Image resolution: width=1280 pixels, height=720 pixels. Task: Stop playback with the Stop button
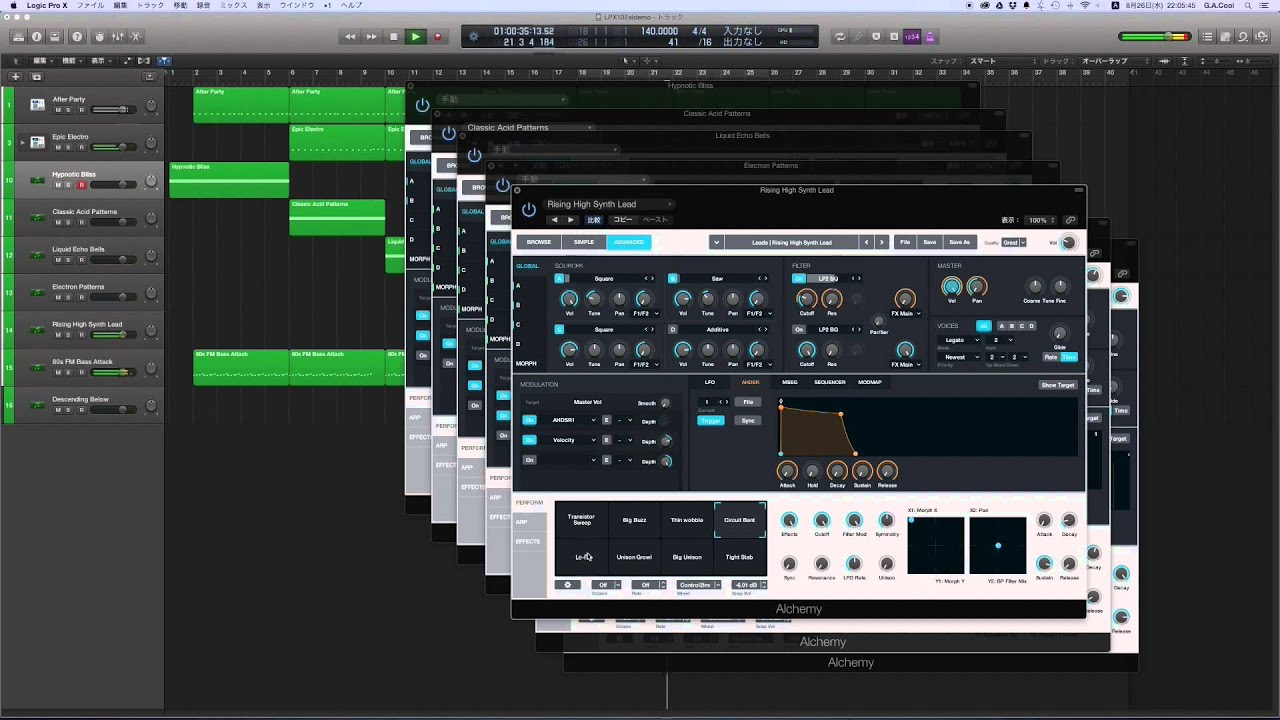coord(394,37)
